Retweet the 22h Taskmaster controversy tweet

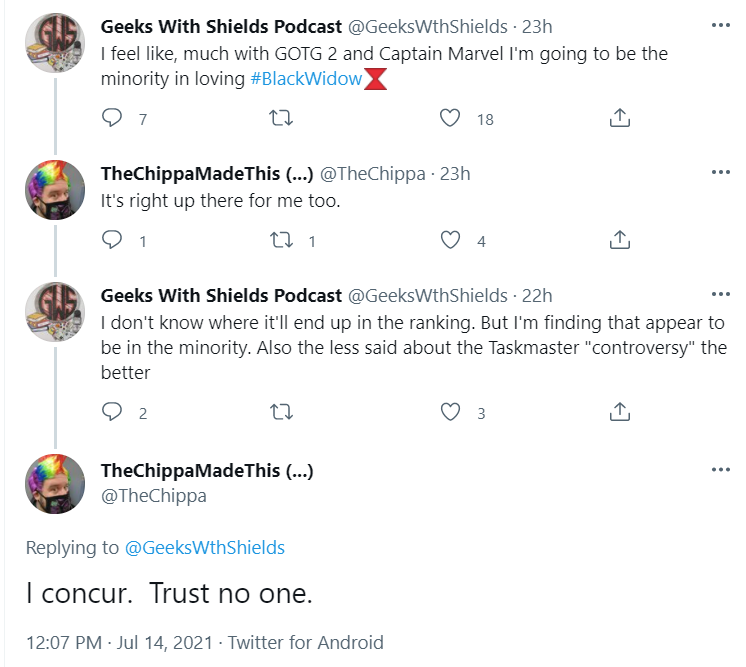281,412
